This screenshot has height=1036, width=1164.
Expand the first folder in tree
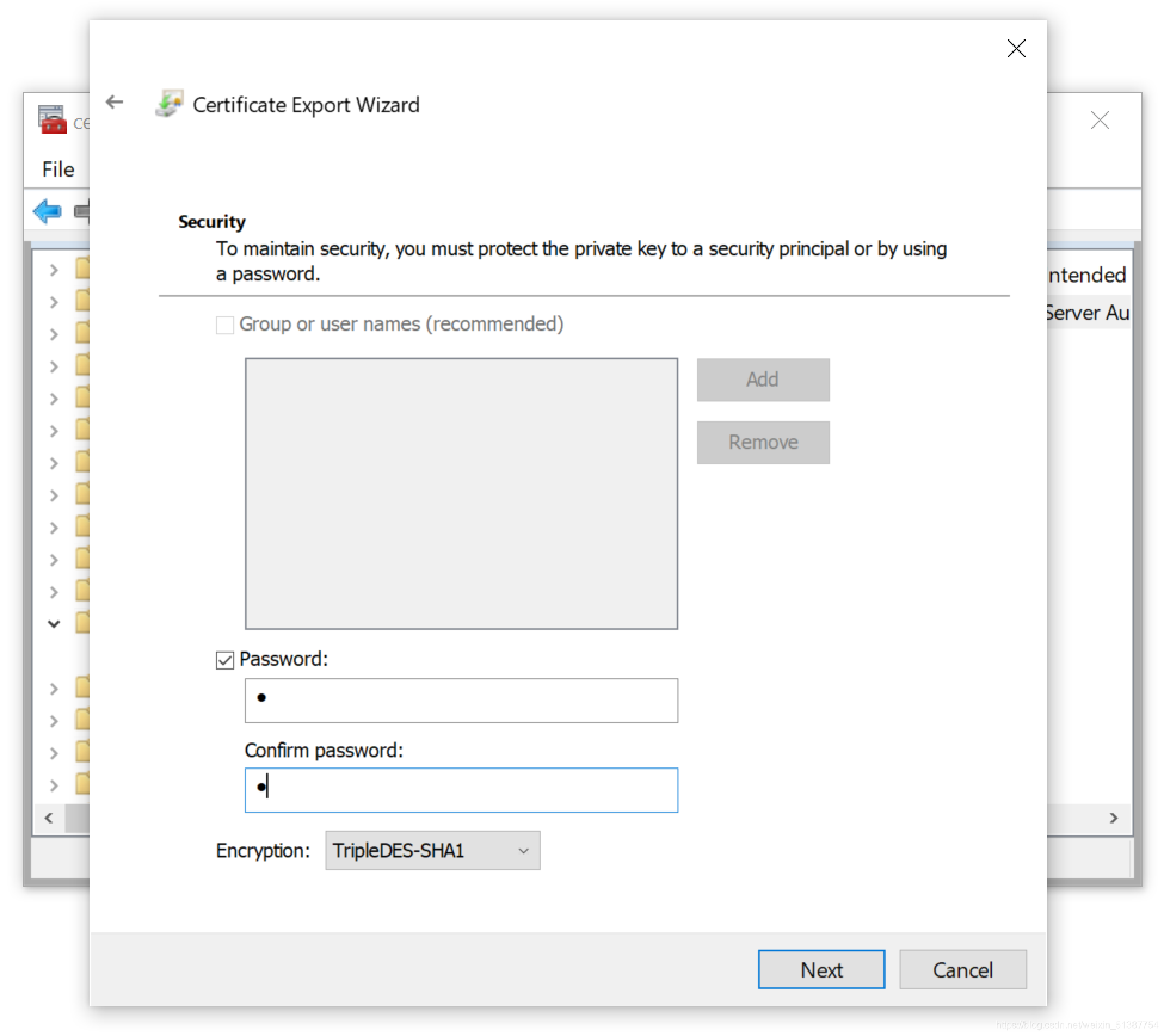point(54,270)
